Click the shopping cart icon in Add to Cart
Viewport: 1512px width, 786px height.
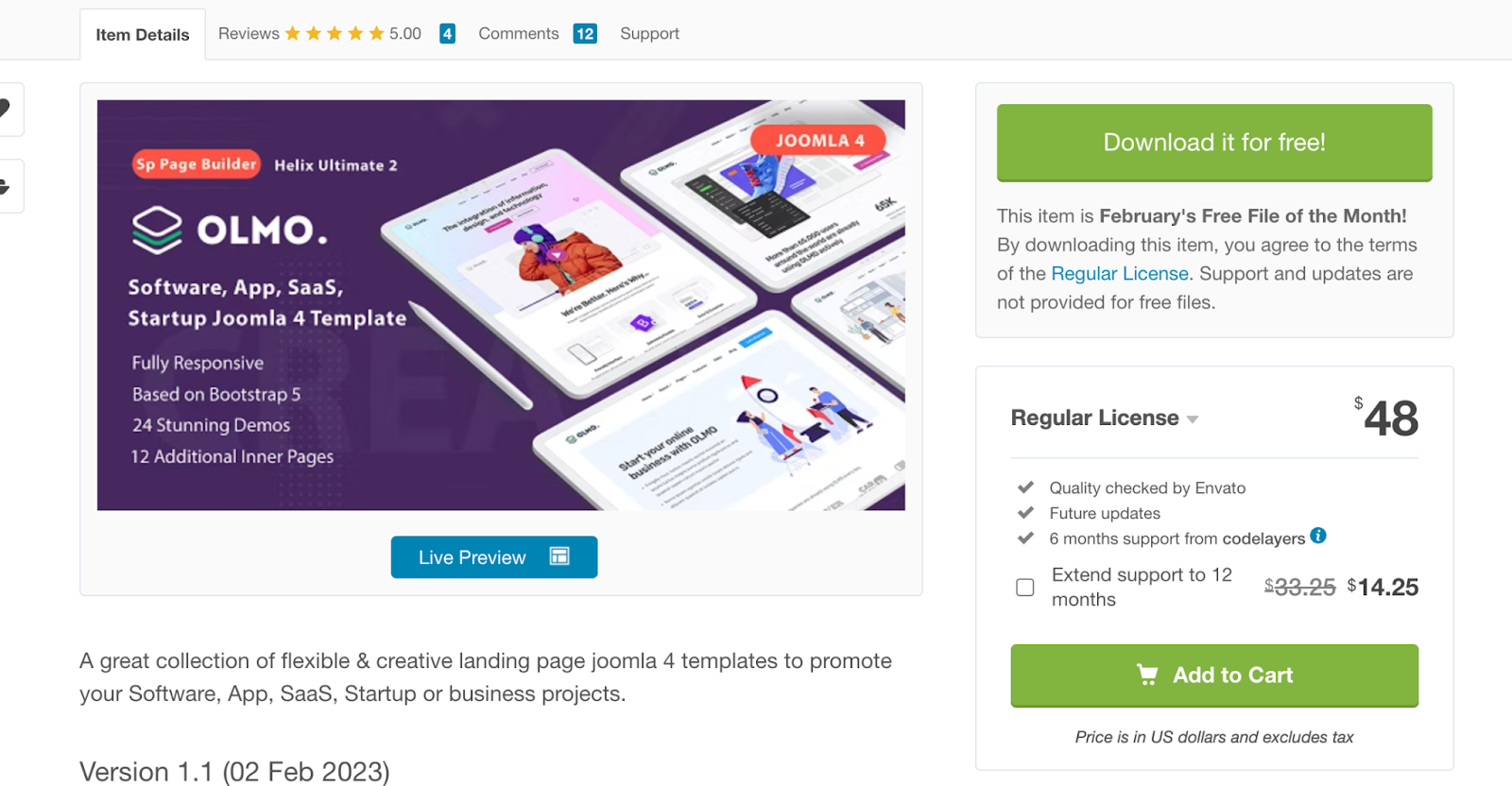click(1147, 675)
